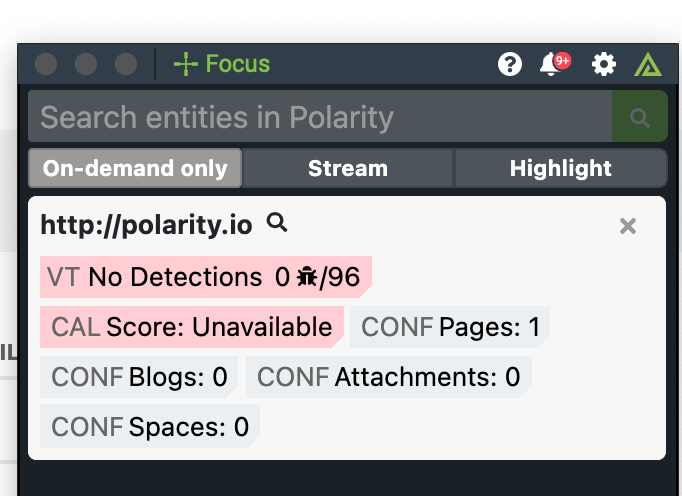Screen dimensions: 682x496
Task: Click the green Polarity logo icon
Action: tap(648, 64)
